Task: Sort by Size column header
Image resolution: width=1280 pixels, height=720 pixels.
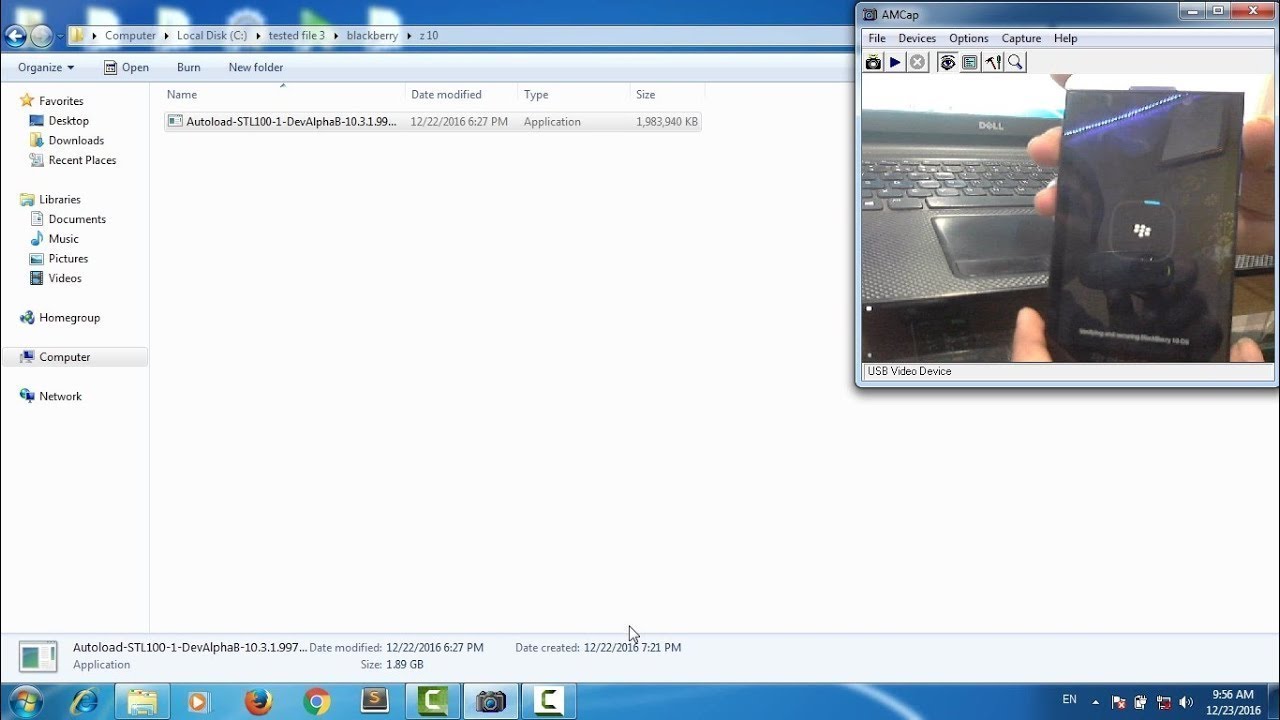Action: [645, 94]
